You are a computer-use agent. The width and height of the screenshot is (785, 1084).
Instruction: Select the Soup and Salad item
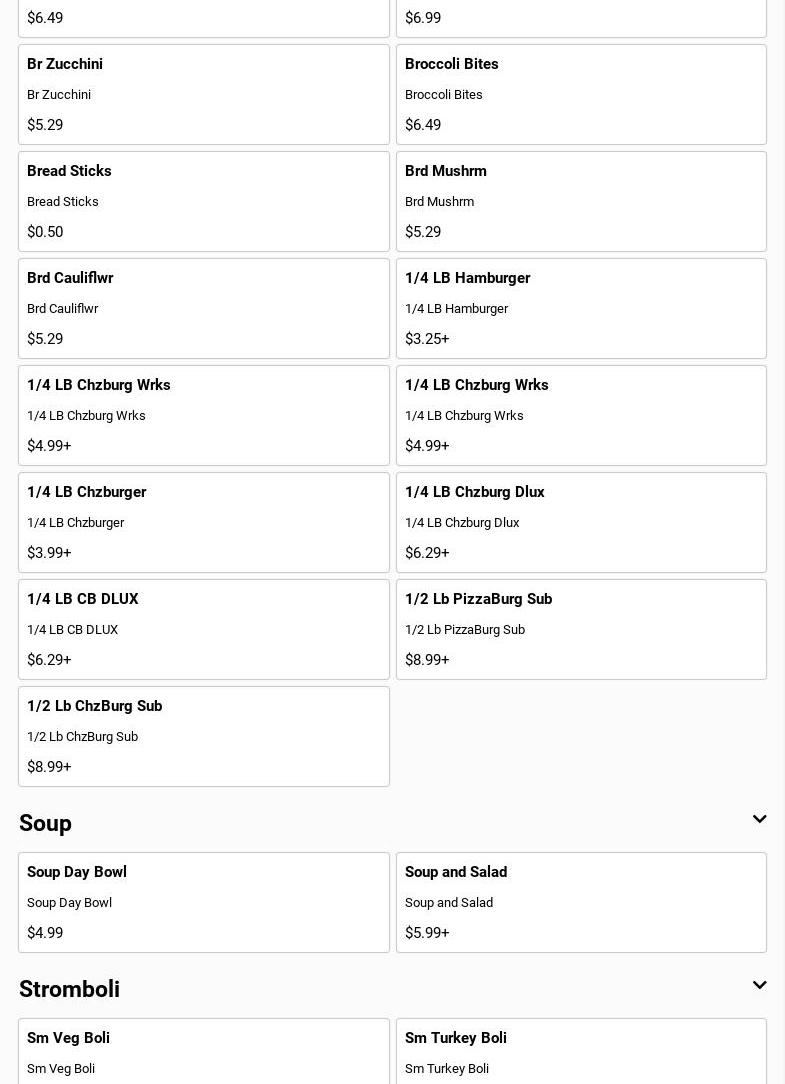pyautogui.click(x=581, y=902)
